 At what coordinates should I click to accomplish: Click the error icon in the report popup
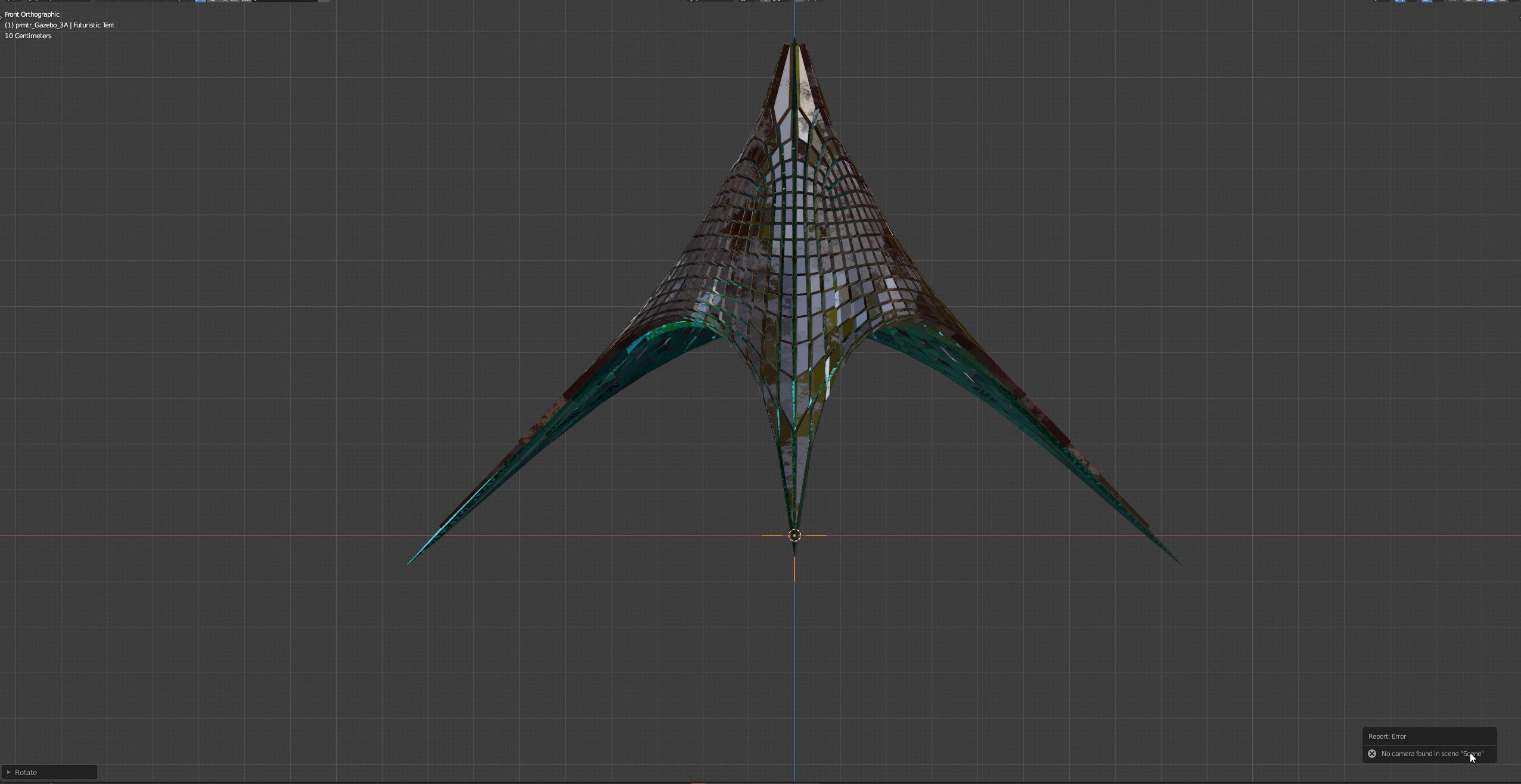click(1372, 754)
